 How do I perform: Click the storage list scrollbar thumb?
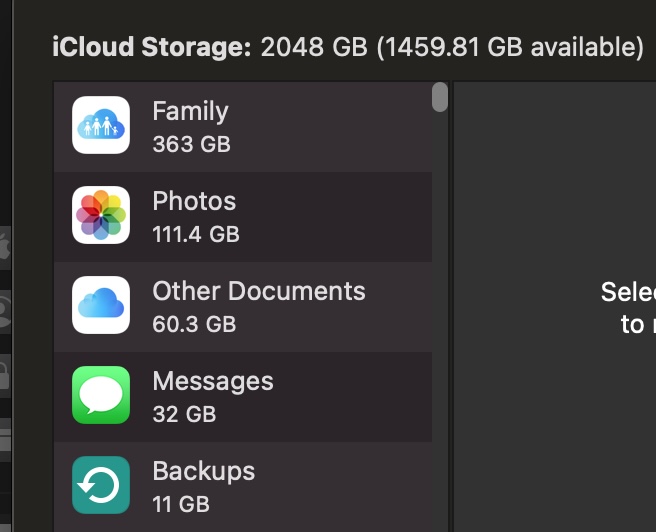pos(440,97)
